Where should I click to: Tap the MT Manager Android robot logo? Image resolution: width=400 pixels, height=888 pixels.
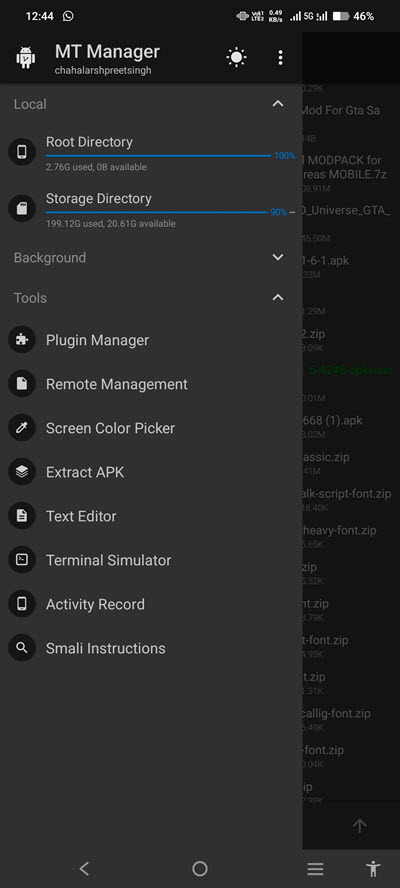click(25, 58)
